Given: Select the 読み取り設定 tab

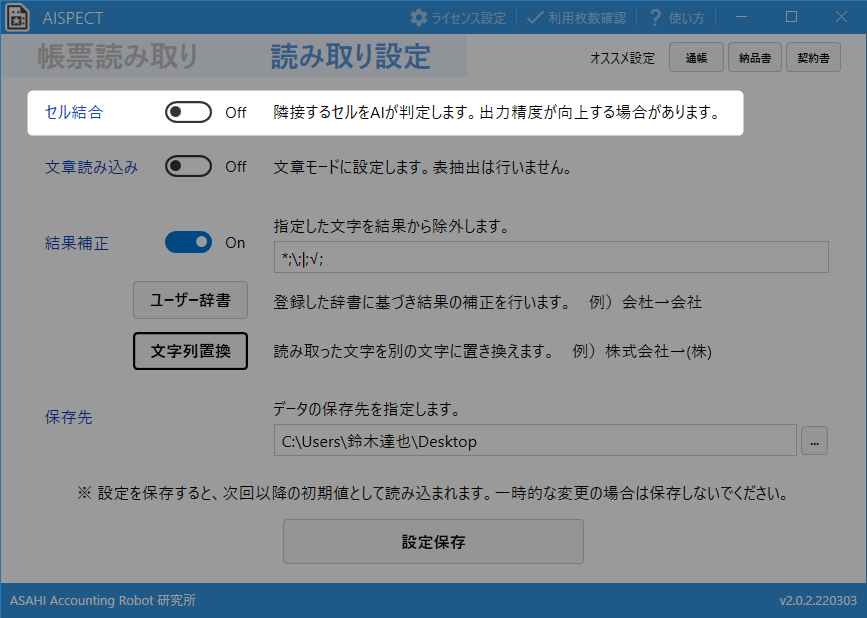Looking at the screenshot, I should pos(350,57).
